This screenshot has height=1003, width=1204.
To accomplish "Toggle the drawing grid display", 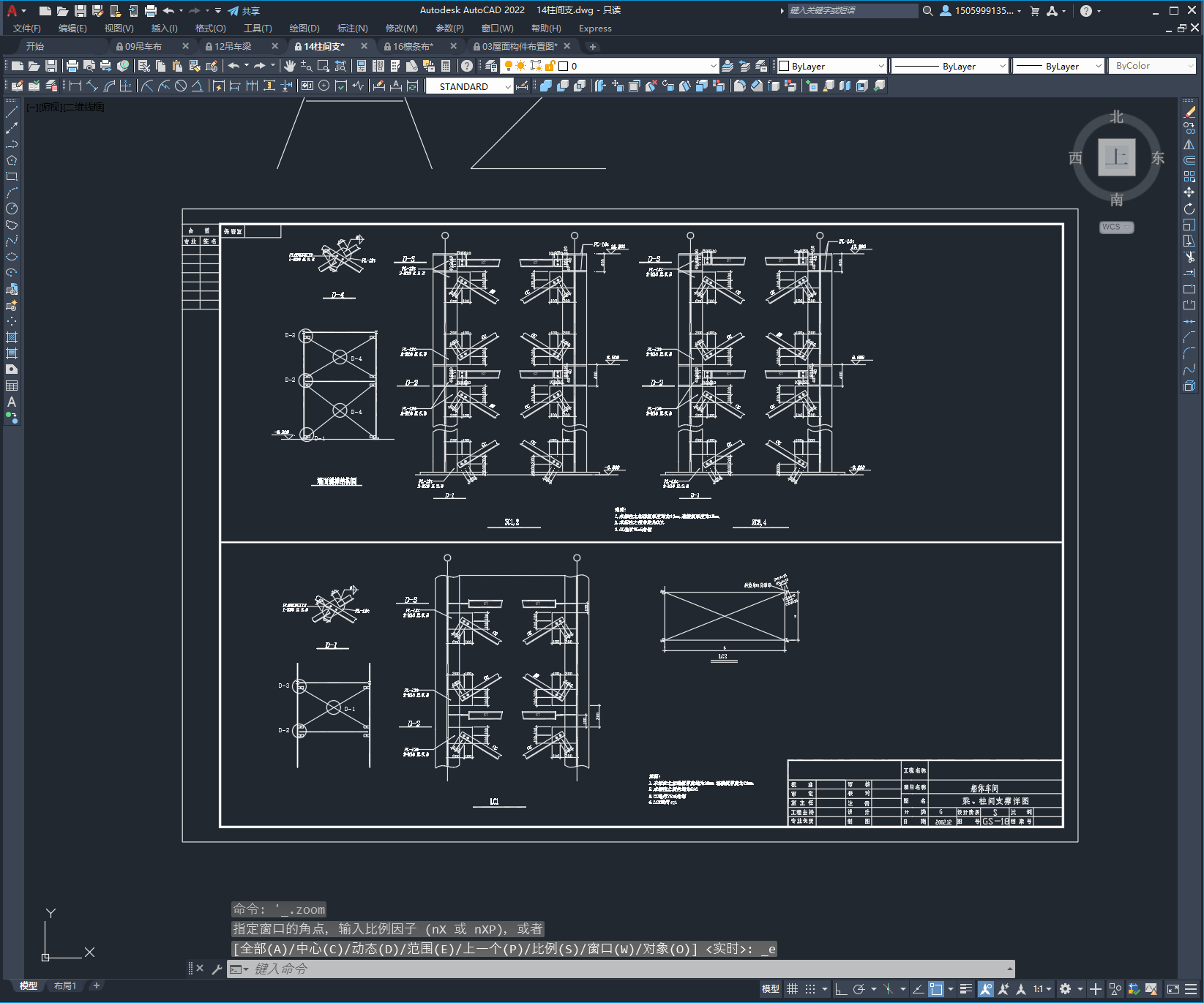I will click(x=793, y=989).
